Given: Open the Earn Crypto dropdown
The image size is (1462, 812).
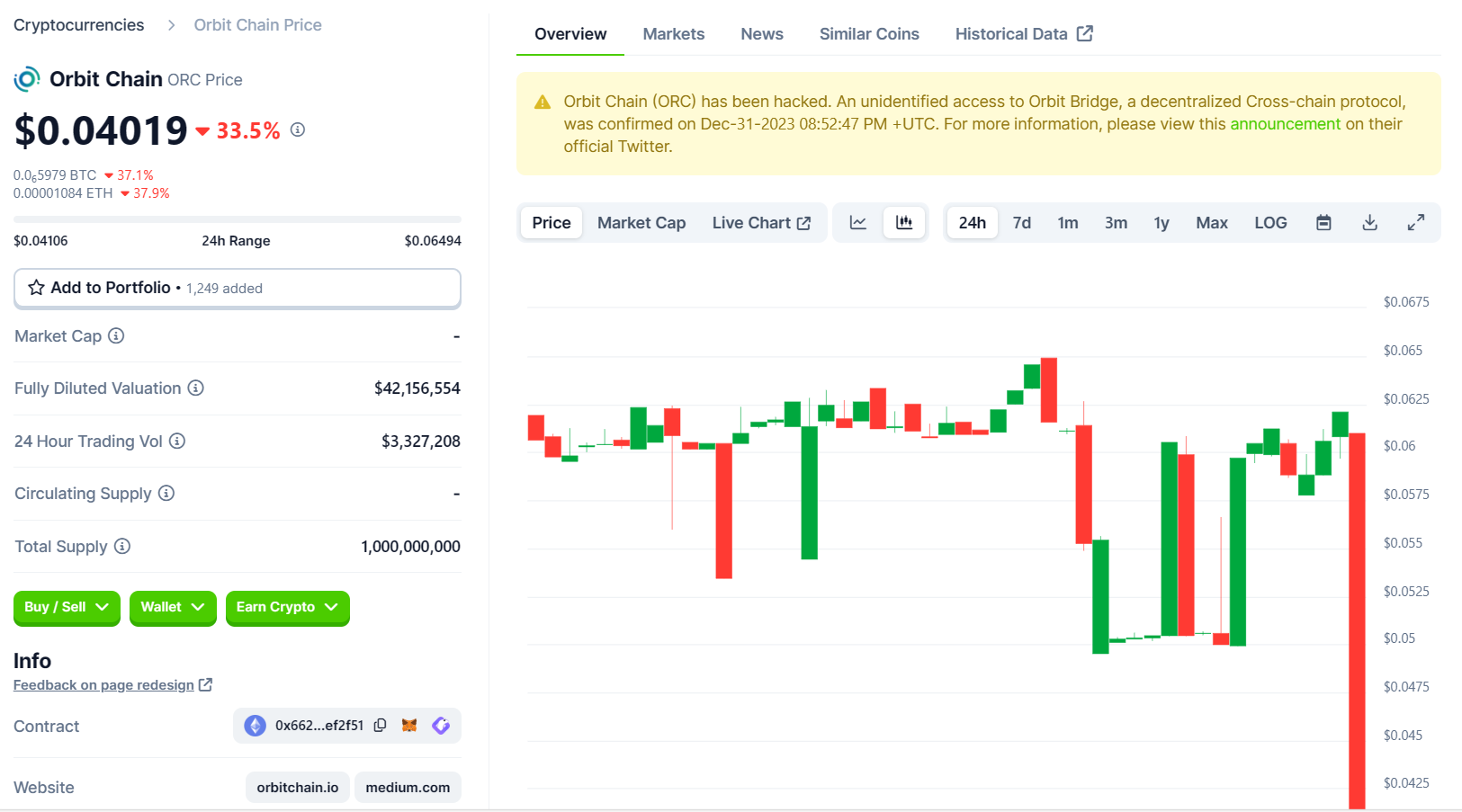Looking at the screenshot, I should tap(287, 607).
